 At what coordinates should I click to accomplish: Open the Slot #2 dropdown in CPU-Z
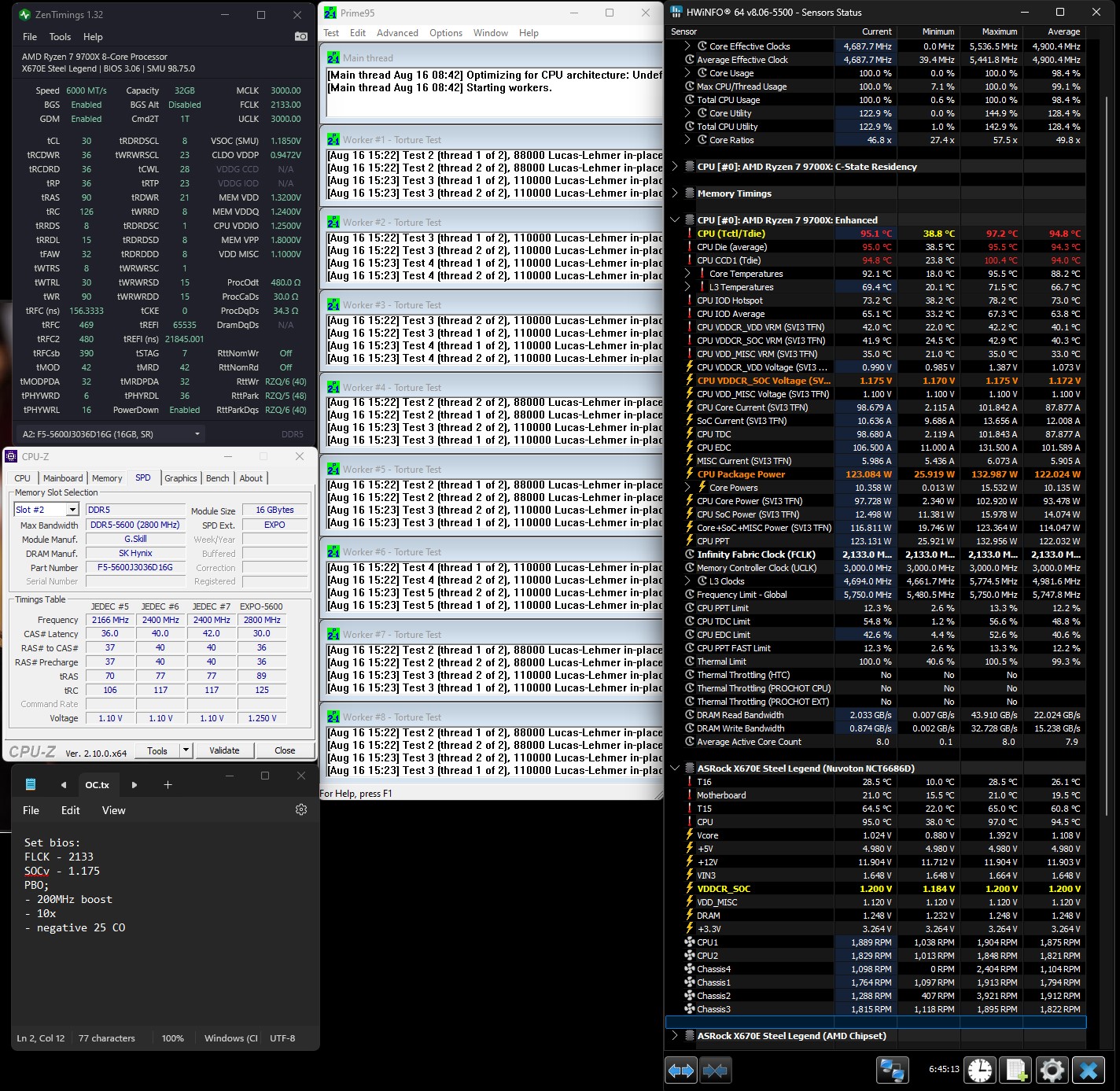pos(72,510)
